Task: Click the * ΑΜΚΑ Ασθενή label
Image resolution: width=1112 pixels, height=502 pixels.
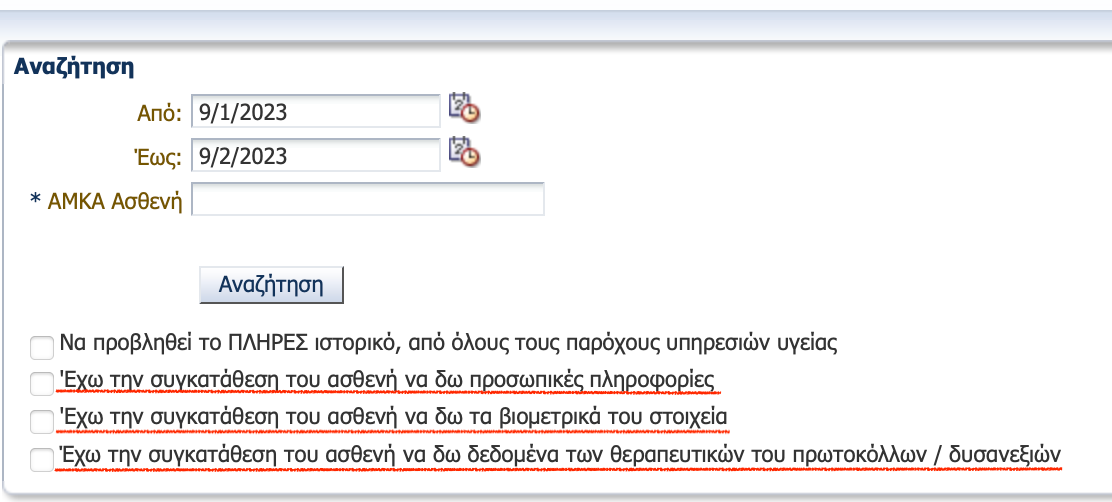Action: coord(106,201)
